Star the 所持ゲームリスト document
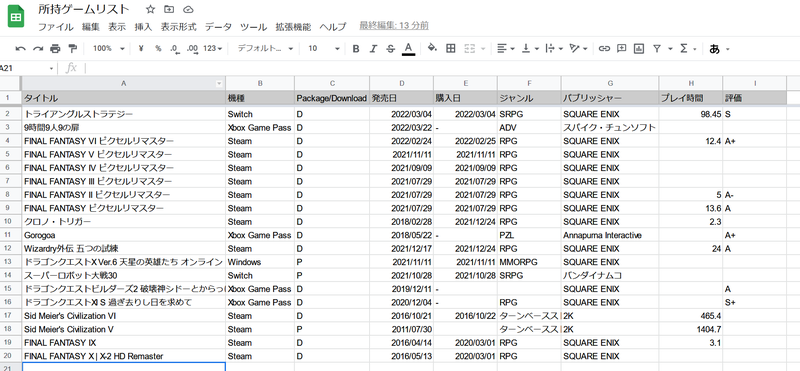800x371 pixels. (x=150, y=9)
